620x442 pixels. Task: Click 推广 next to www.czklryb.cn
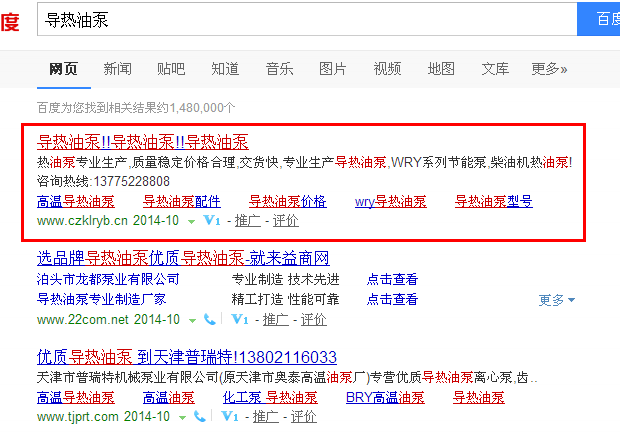[x=248, y=221]
